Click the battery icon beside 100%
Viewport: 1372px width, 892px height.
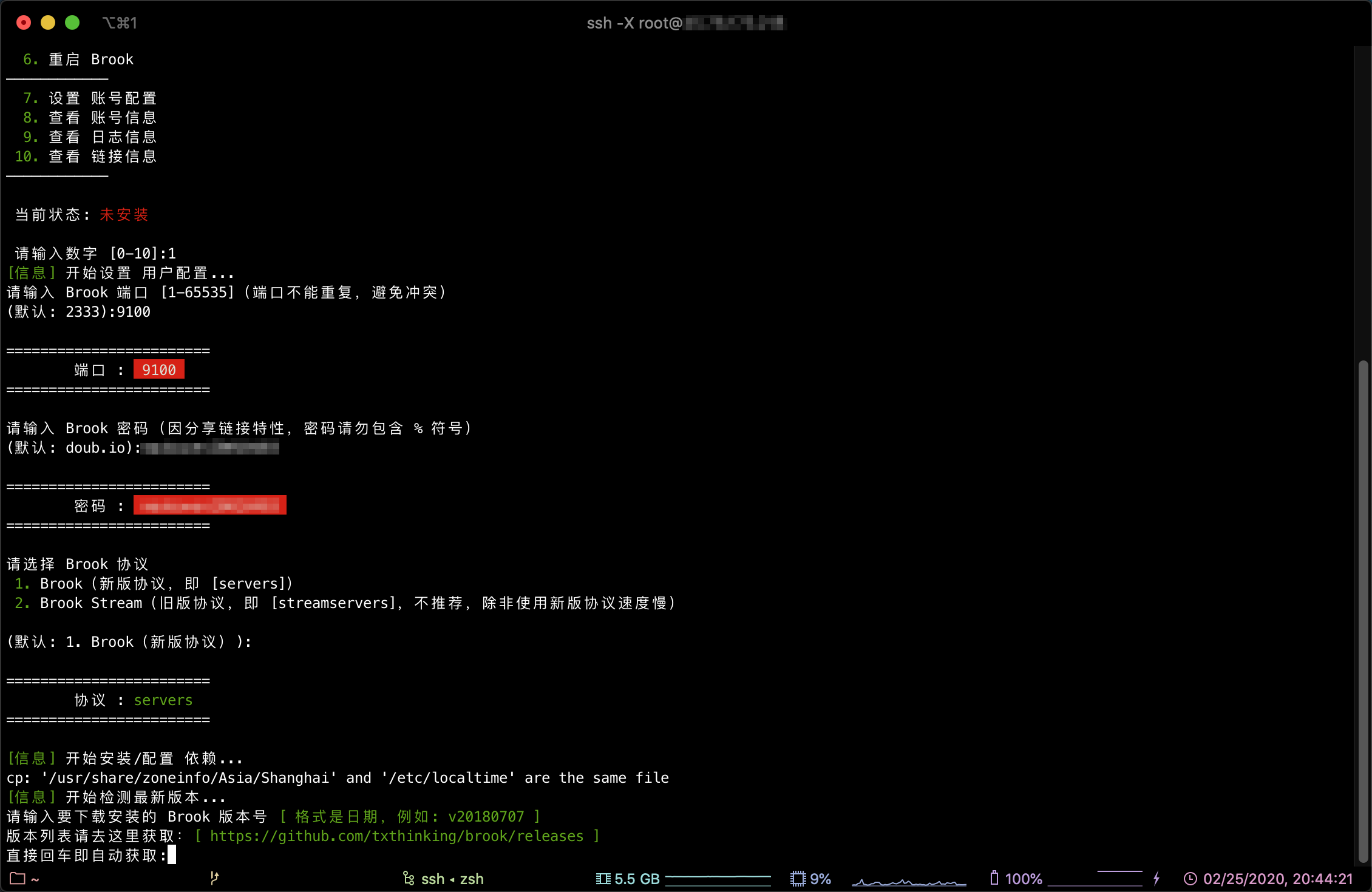994,878
